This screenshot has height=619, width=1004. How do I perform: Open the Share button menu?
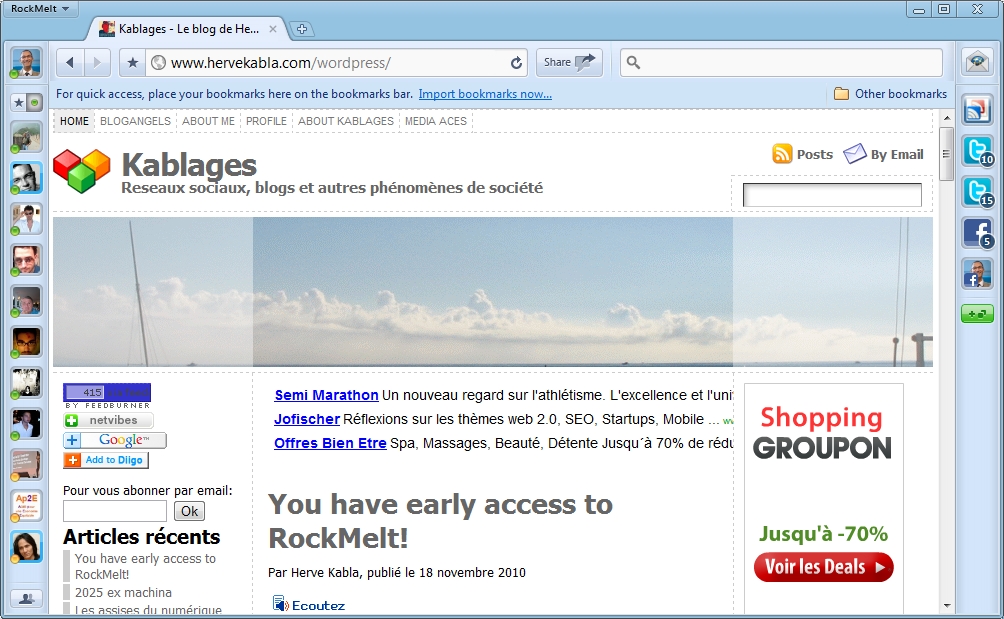[x=569, y=62]
